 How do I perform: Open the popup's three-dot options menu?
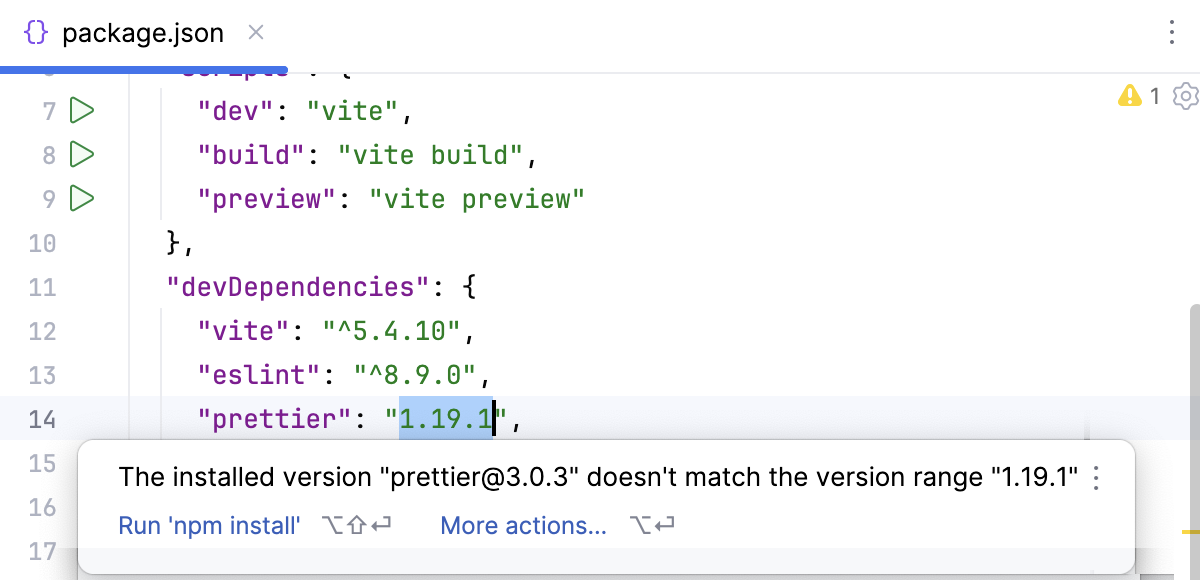click(x=1095, y=478)
